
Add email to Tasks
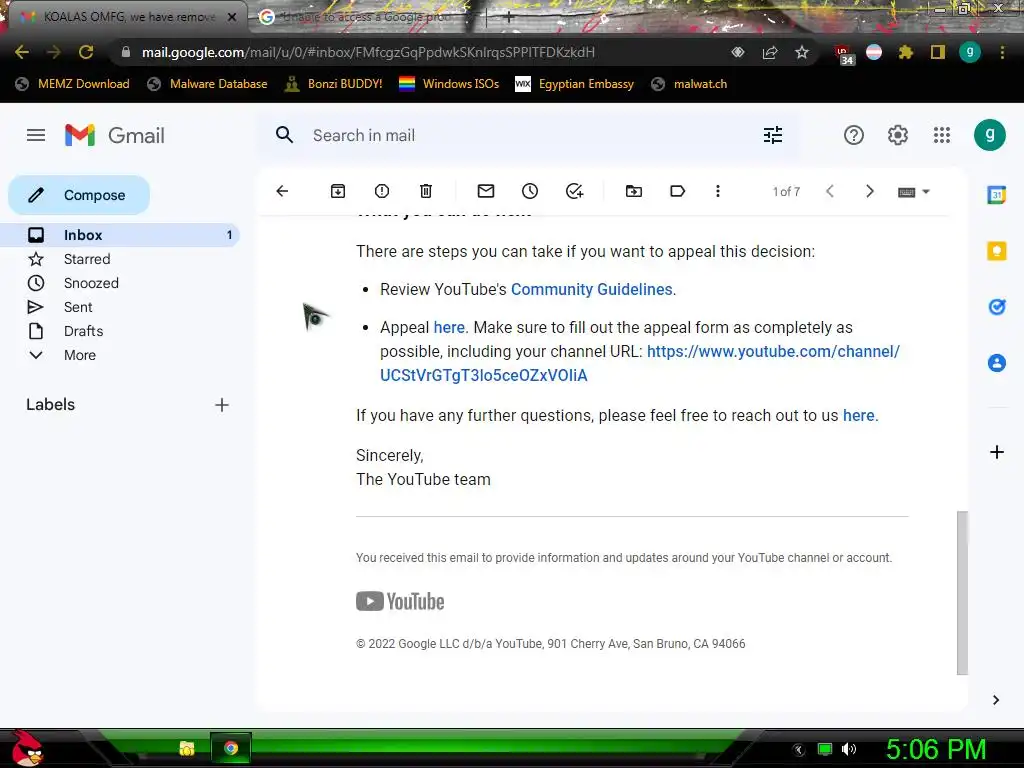click(x=574, y=191)
